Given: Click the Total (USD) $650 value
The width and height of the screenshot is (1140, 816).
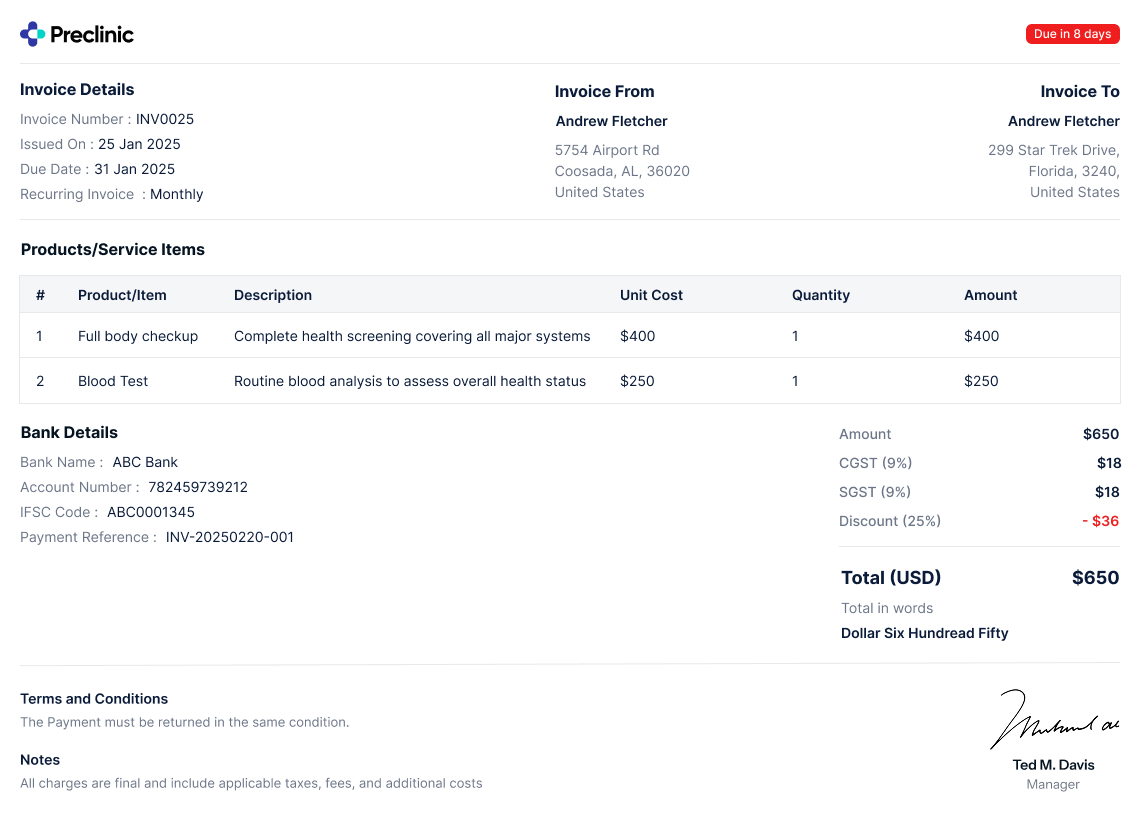Looking at the screenshot, I should tap(1095, 578).
